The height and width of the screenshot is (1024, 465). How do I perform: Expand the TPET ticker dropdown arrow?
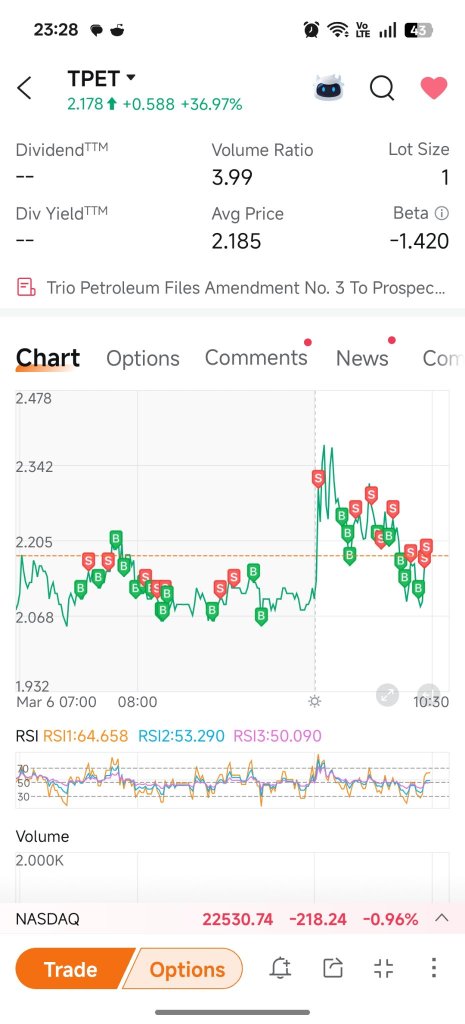(x=131, y=77)
